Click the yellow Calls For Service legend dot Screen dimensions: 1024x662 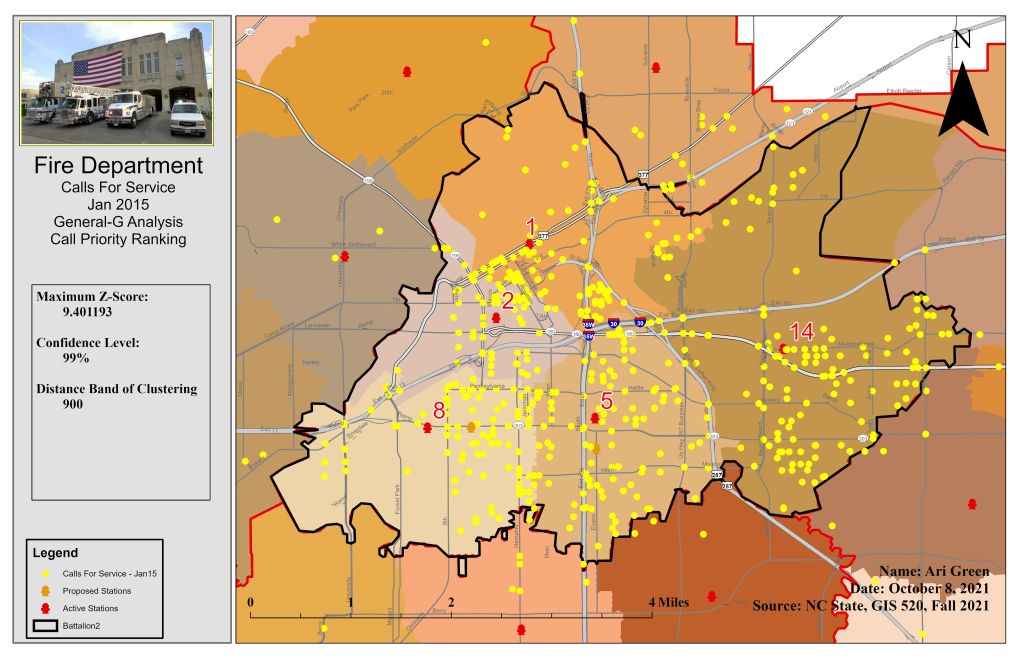point(45,574)
